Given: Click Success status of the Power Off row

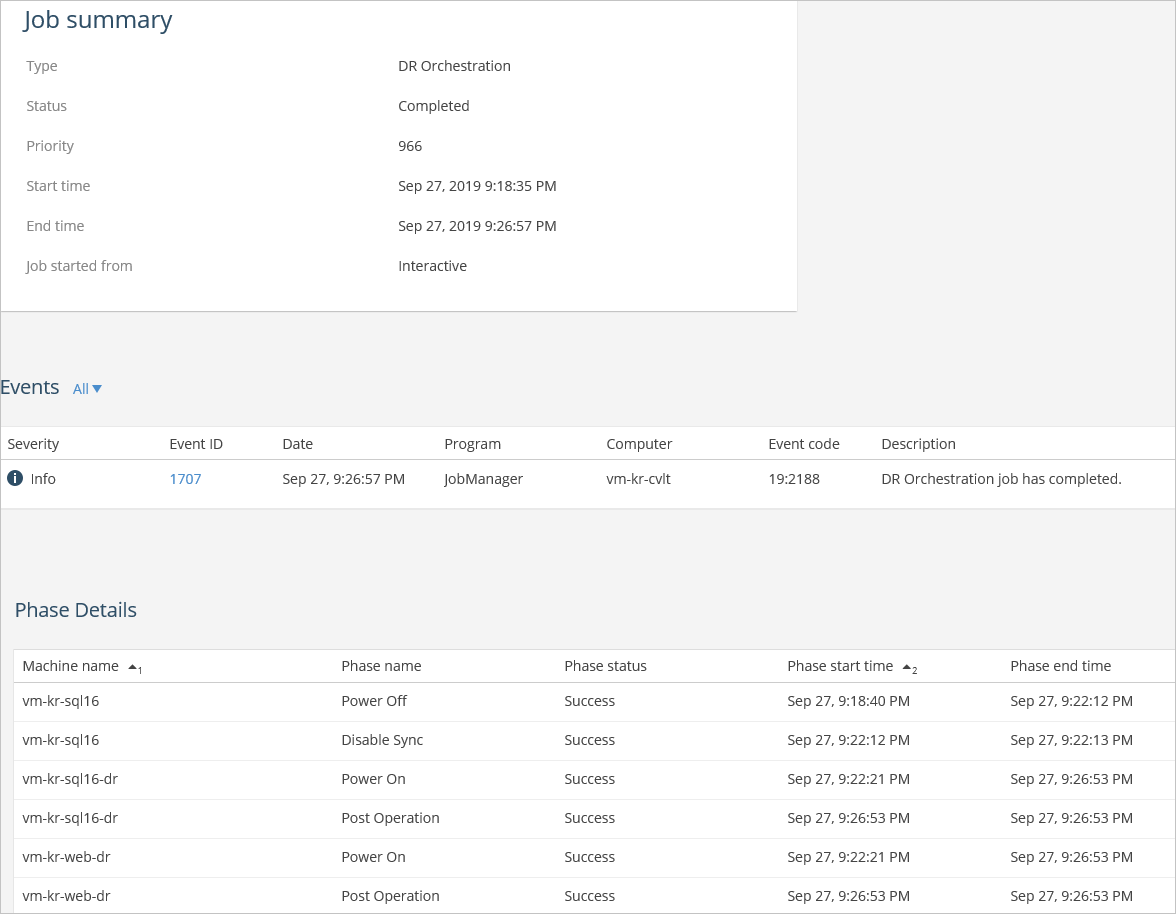Looking at the screenshot, I should coord(590,701).
